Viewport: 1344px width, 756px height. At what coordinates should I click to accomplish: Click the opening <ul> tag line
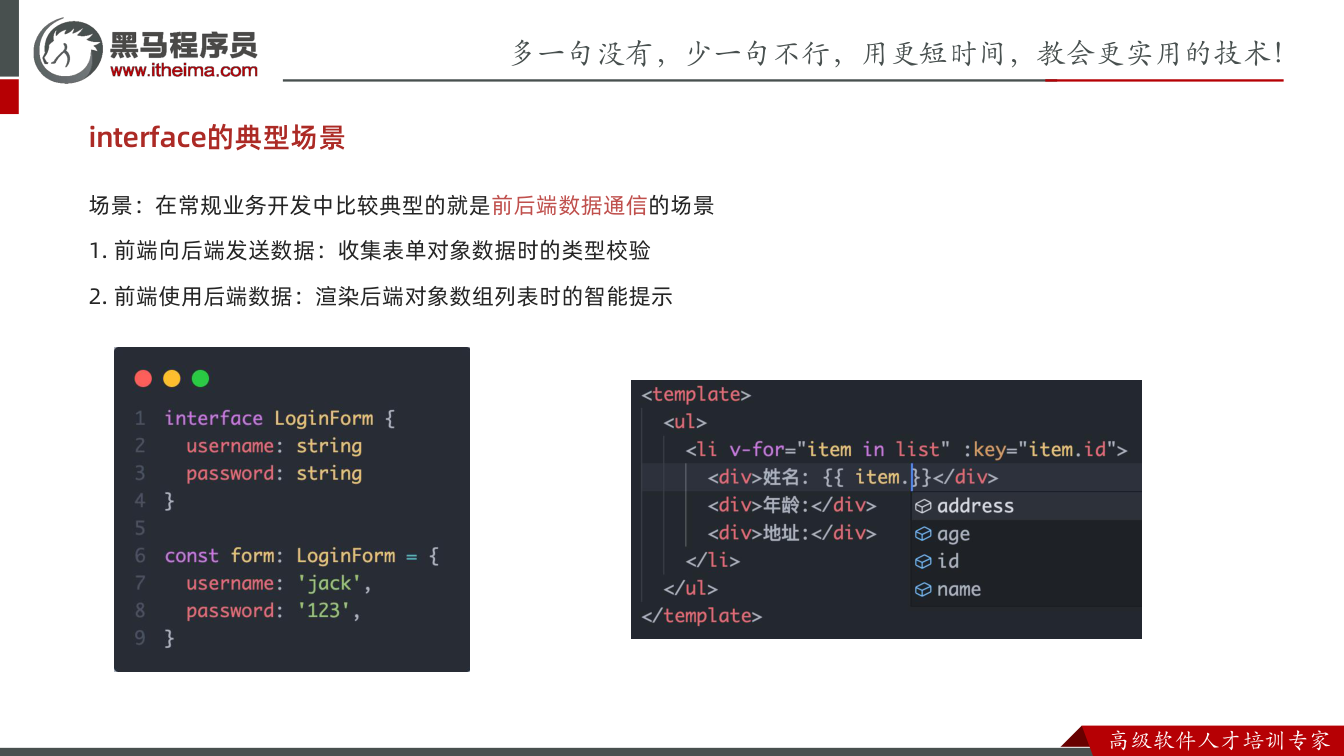point(685,422)
